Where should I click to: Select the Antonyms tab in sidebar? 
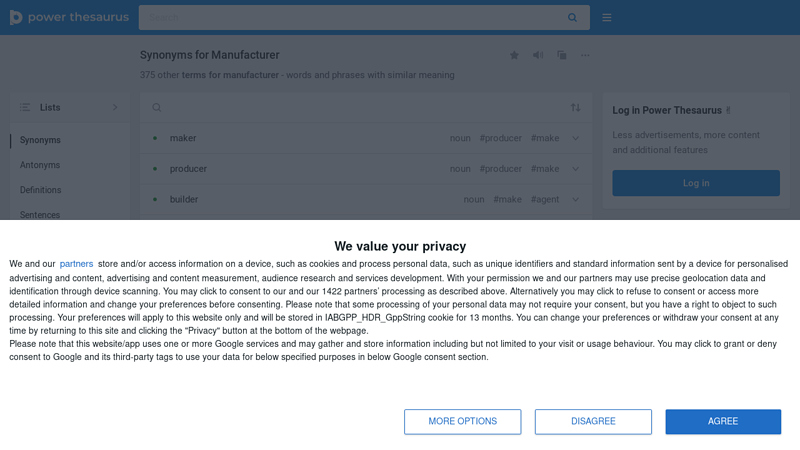tap(40, 165)
